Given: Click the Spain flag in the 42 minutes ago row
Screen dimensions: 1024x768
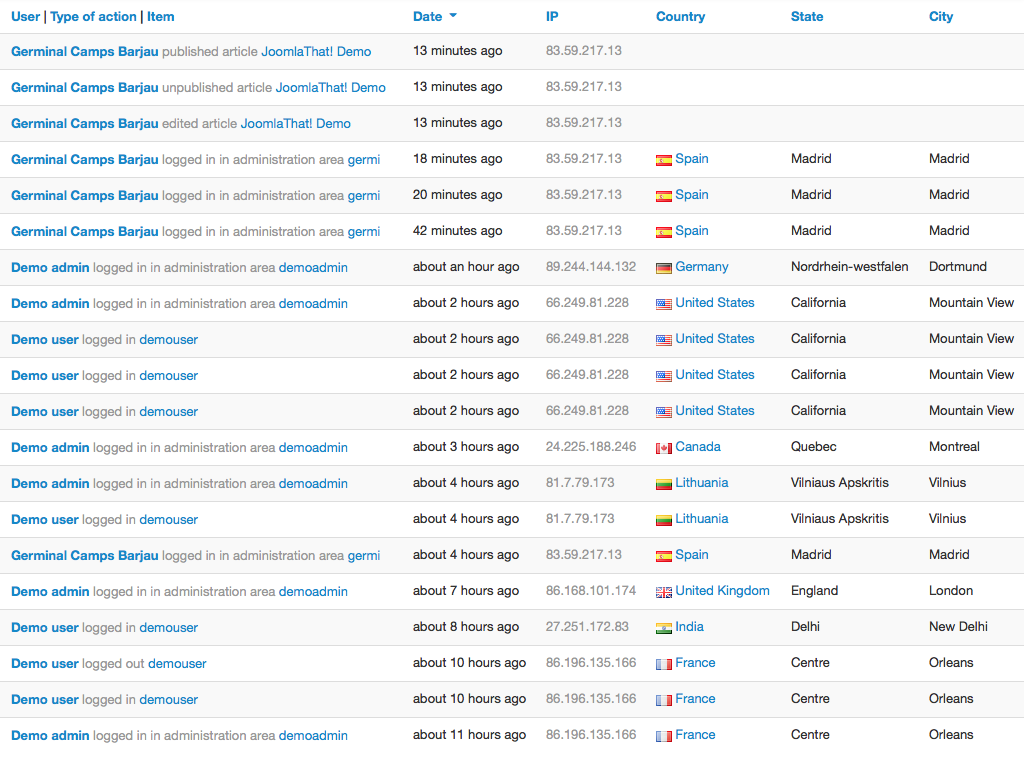Looking at the screenshot, I should [664, 232].
